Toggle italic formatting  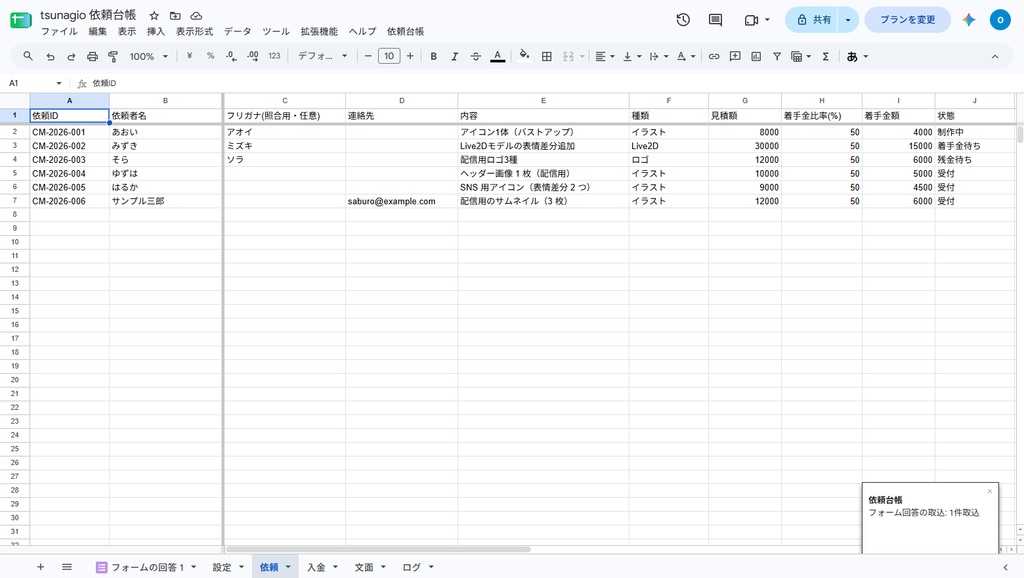tap(455, 57)
